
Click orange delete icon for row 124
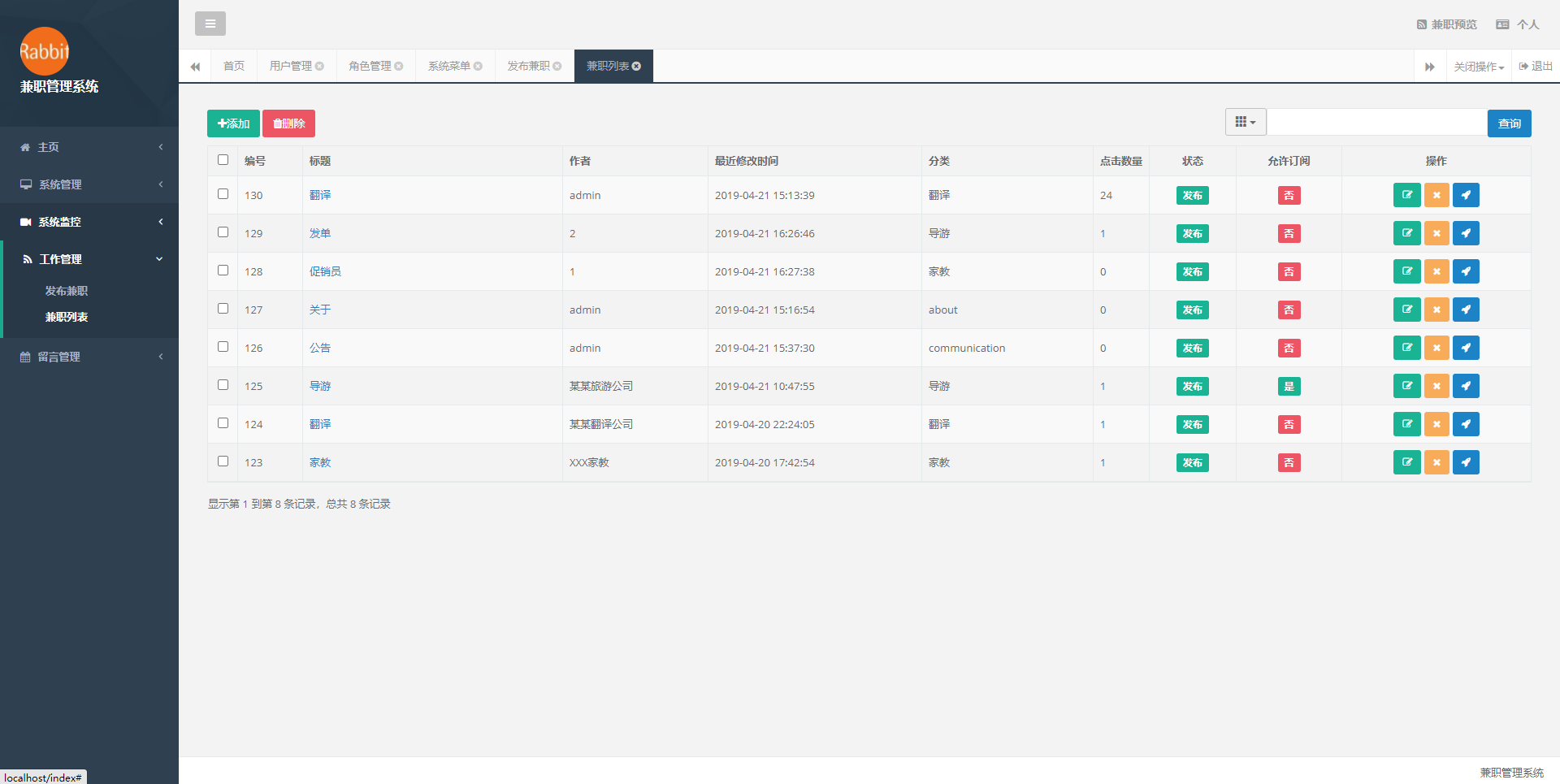pyautogui.click(x=1436, y=424)
